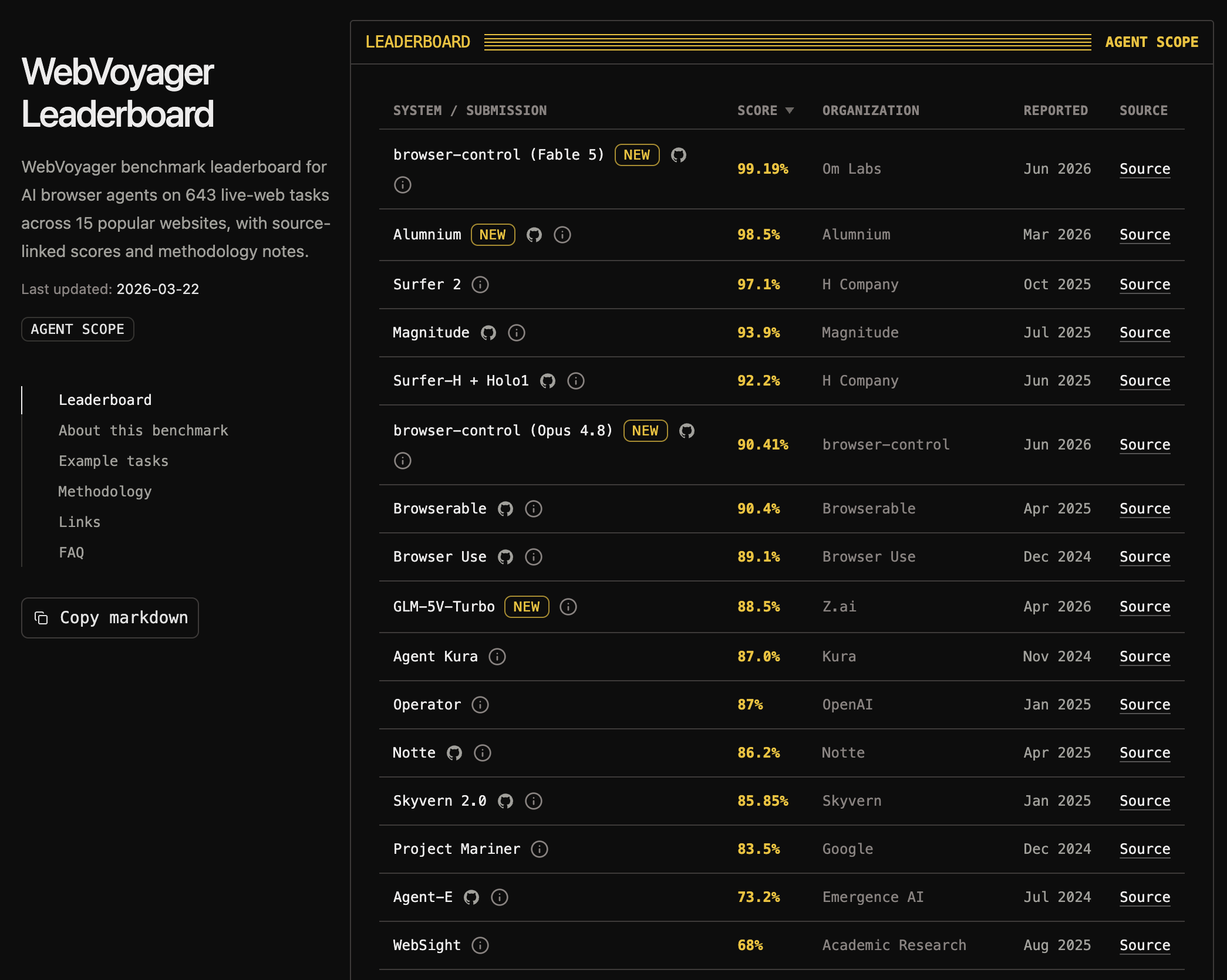Go to Leaderboard section in sidebar
This screenshot has height=980, width=1227.
105,400
